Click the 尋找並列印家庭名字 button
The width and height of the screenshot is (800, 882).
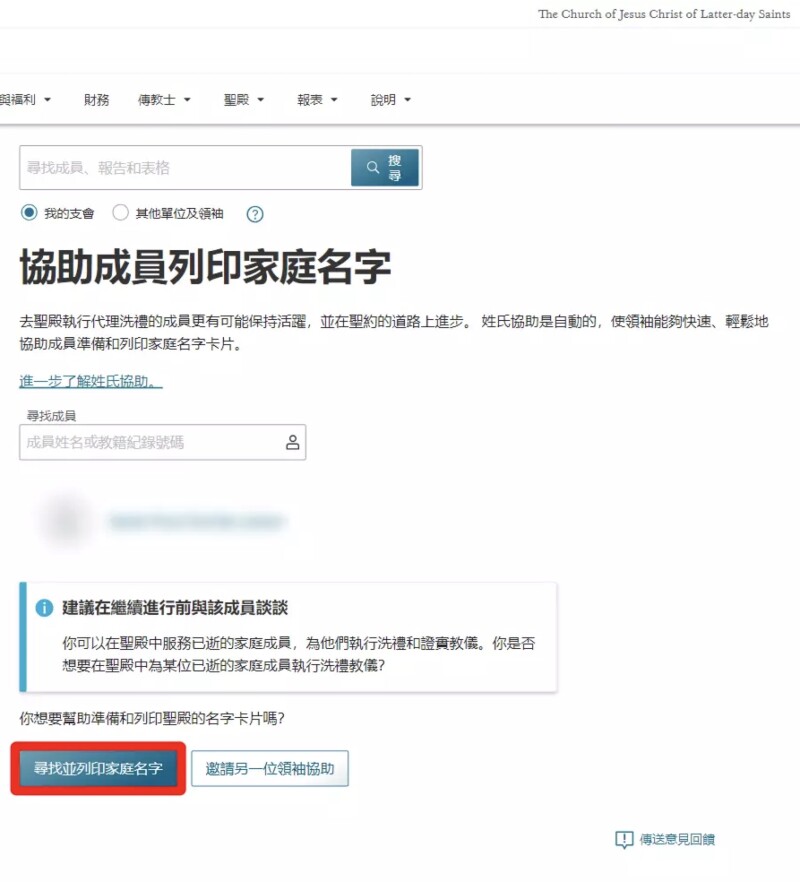pyautogui.click(x=98, y=768)
